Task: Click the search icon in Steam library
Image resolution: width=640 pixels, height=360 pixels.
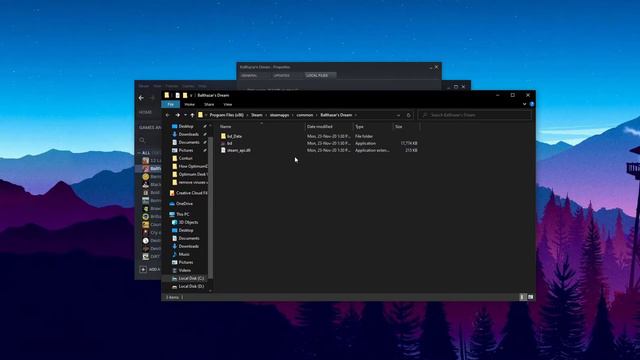Action: tap(142, 140)
